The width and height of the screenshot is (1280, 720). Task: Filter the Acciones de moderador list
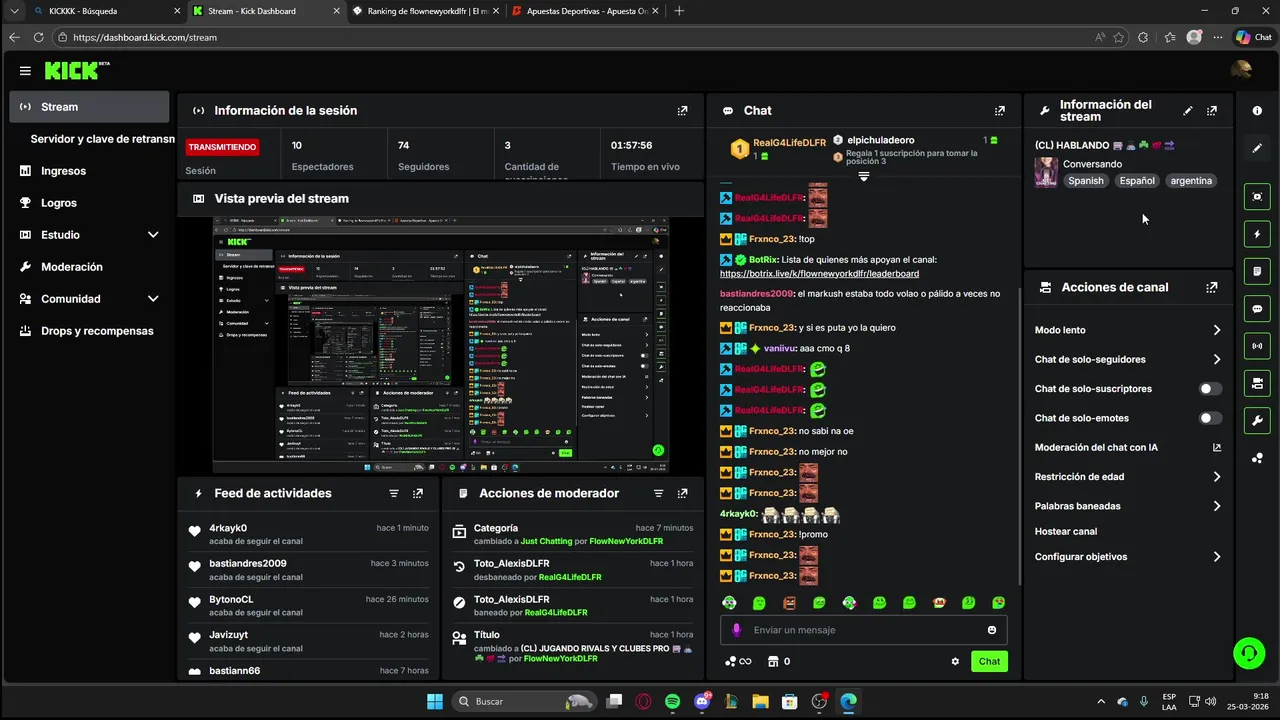point(658,493)
